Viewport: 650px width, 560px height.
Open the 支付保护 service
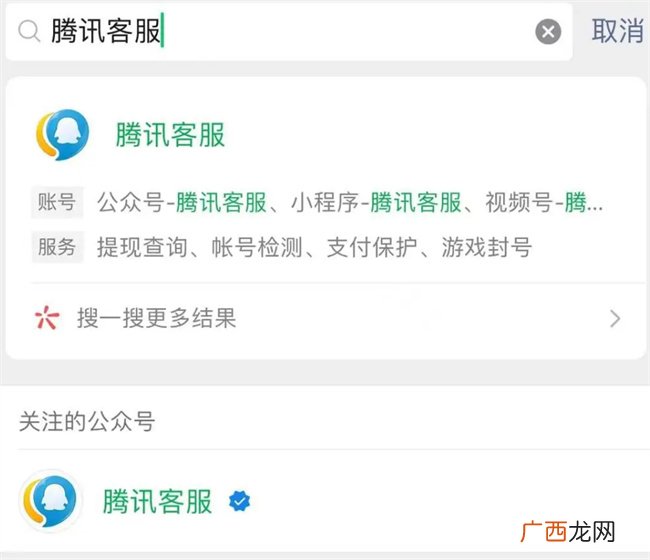pyautogui.click(x=372, y=247)
